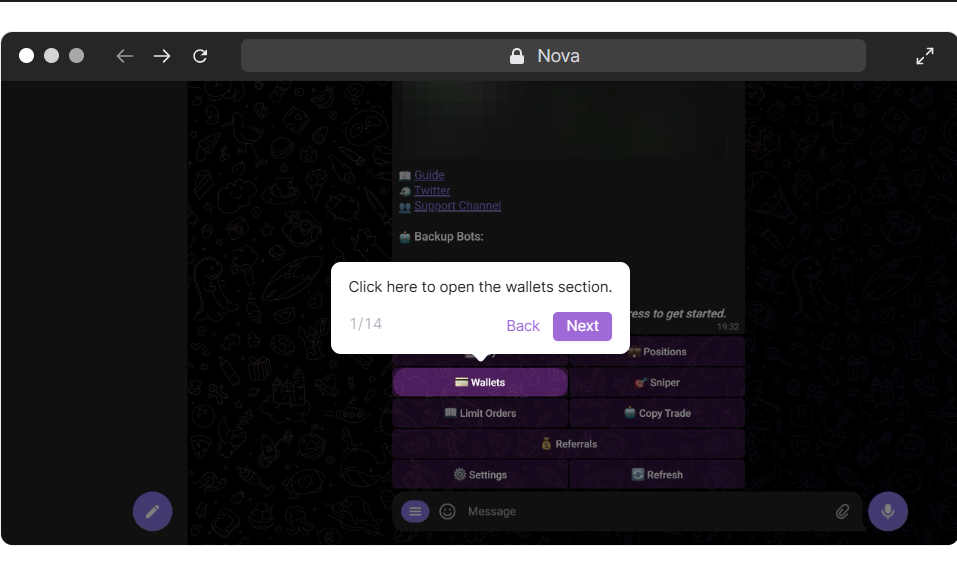This screenshot has height=569, width=957.
Task: Click the Message input field
Action: (640, 511)
